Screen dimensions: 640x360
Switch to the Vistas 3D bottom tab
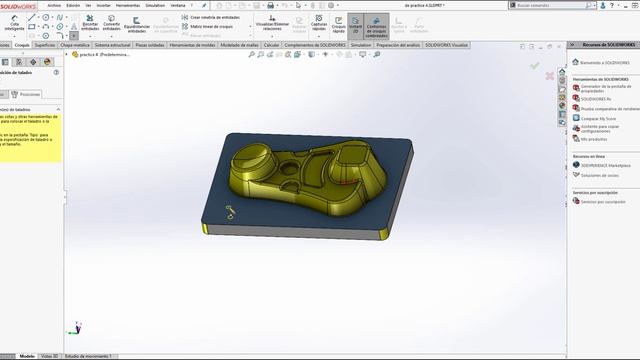49,356
